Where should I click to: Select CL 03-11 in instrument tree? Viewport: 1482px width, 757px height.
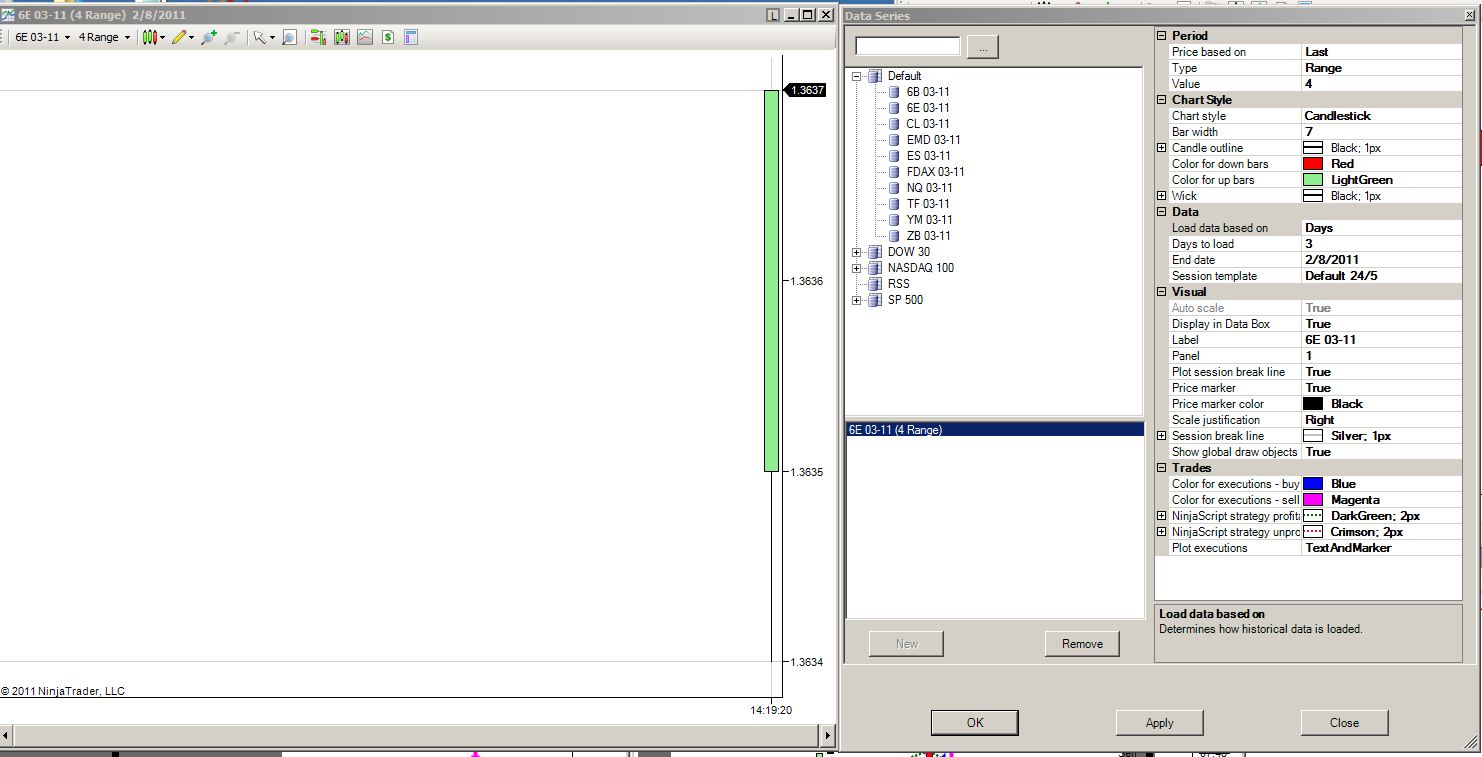click(928, 124)
